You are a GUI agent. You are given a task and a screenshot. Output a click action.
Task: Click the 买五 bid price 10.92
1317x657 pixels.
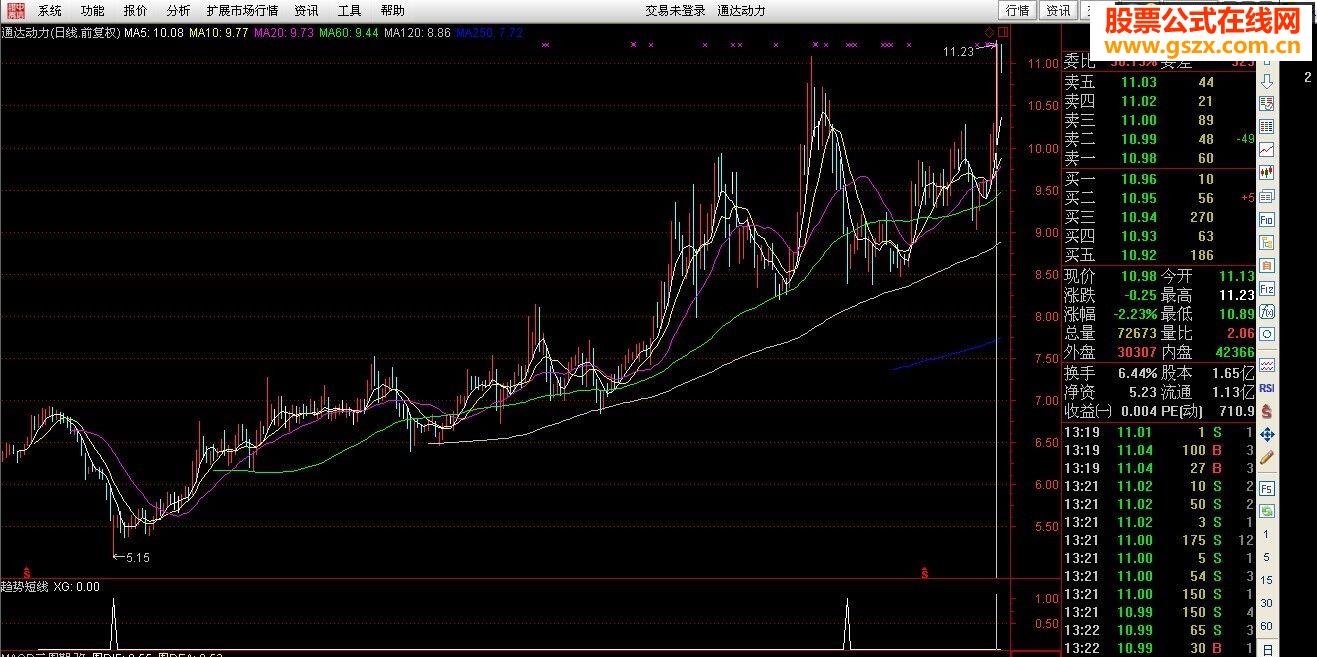1138,255
